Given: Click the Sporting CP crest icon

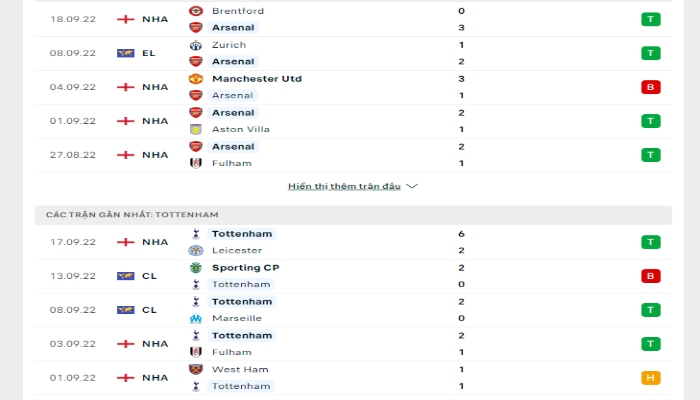Looking at the screenshot, I should tap(196, 268).
